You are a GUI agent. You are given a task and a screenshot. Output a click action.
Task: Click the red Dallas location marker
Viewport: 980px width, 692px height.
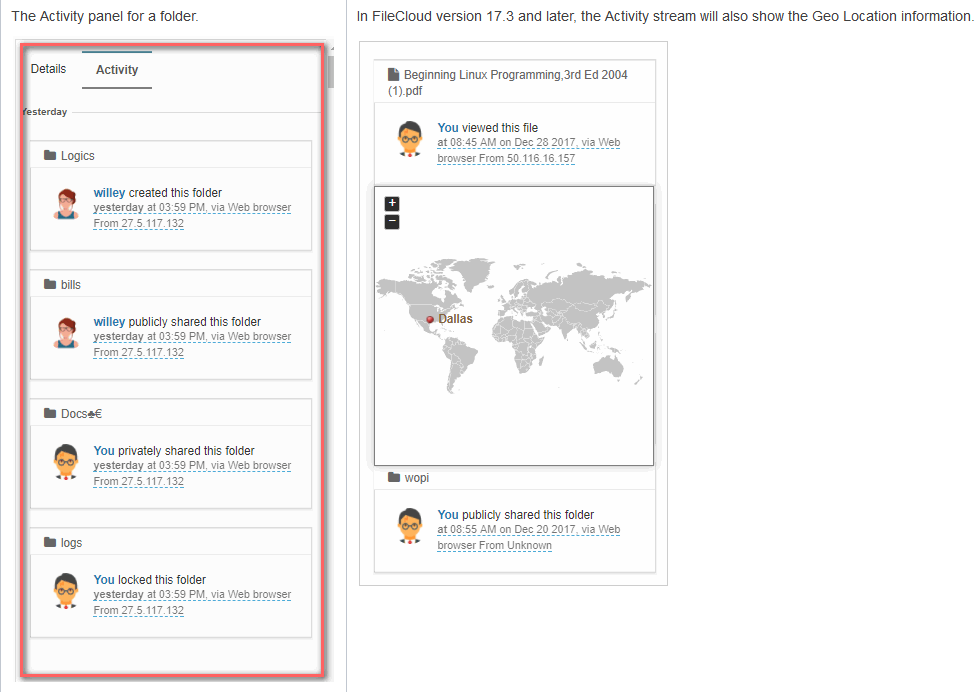(x=430, y=319)
